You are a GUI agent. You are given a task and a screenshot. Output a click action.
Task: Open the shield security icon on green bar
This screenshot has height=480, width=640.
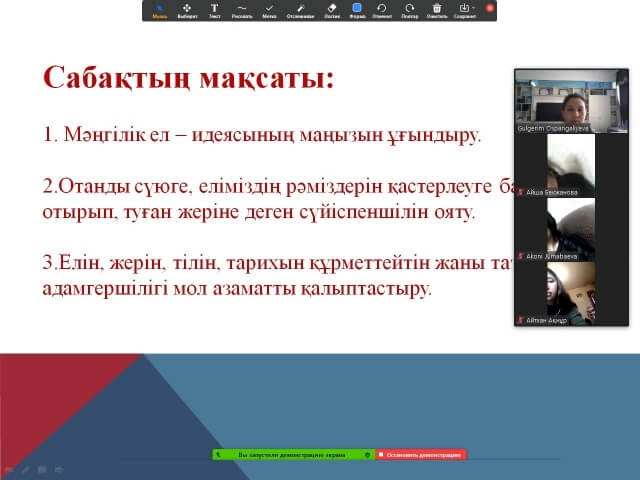click(367, 455)
